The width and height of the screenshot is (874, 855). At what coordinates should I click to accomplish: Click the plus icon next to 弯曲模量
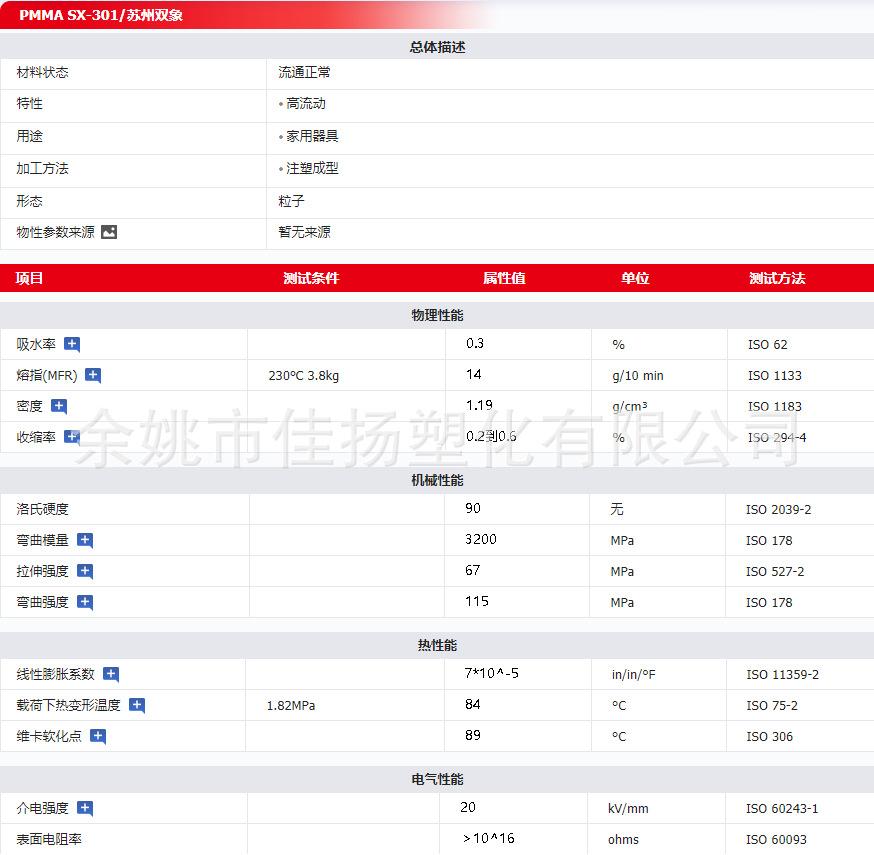point(85,540)
